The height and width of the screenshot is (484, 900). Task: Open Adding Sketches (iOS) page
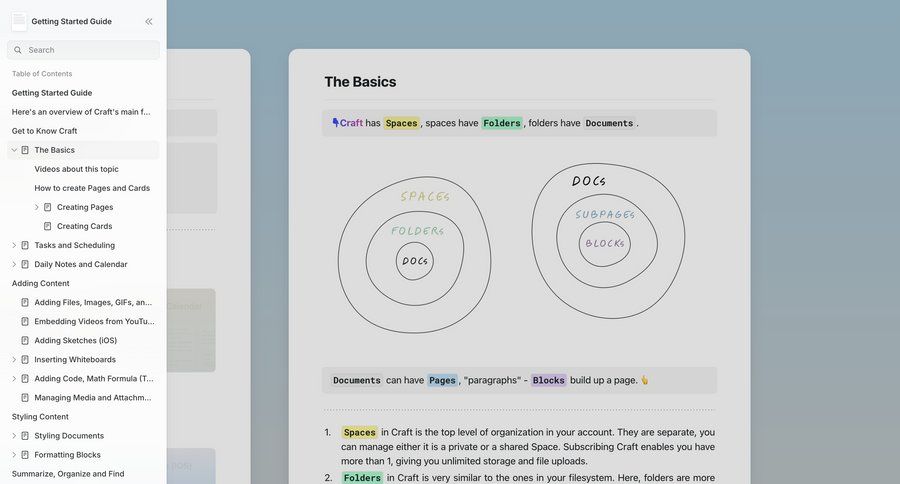tap(76, 340)
